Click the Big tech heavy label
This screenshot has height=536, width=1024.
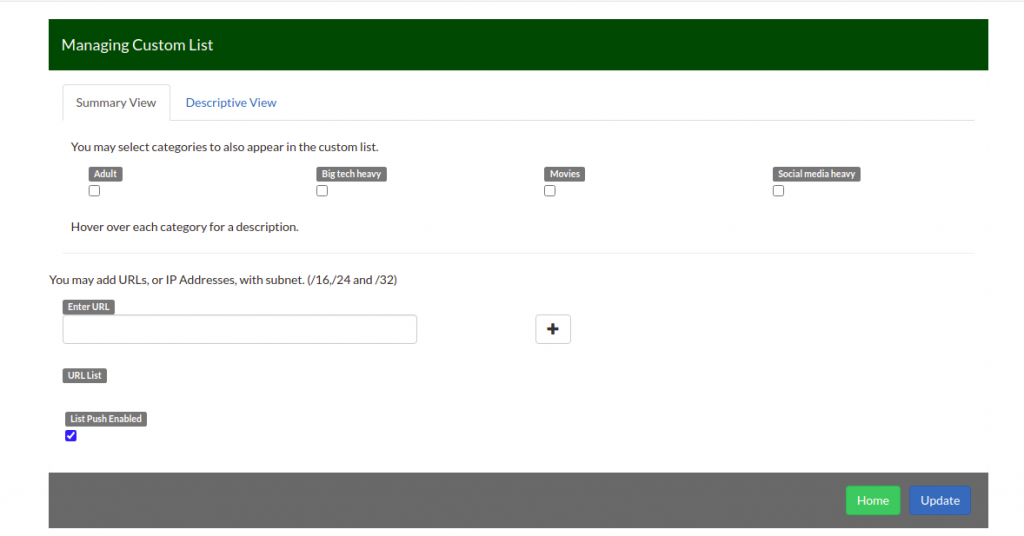[351, 174]
